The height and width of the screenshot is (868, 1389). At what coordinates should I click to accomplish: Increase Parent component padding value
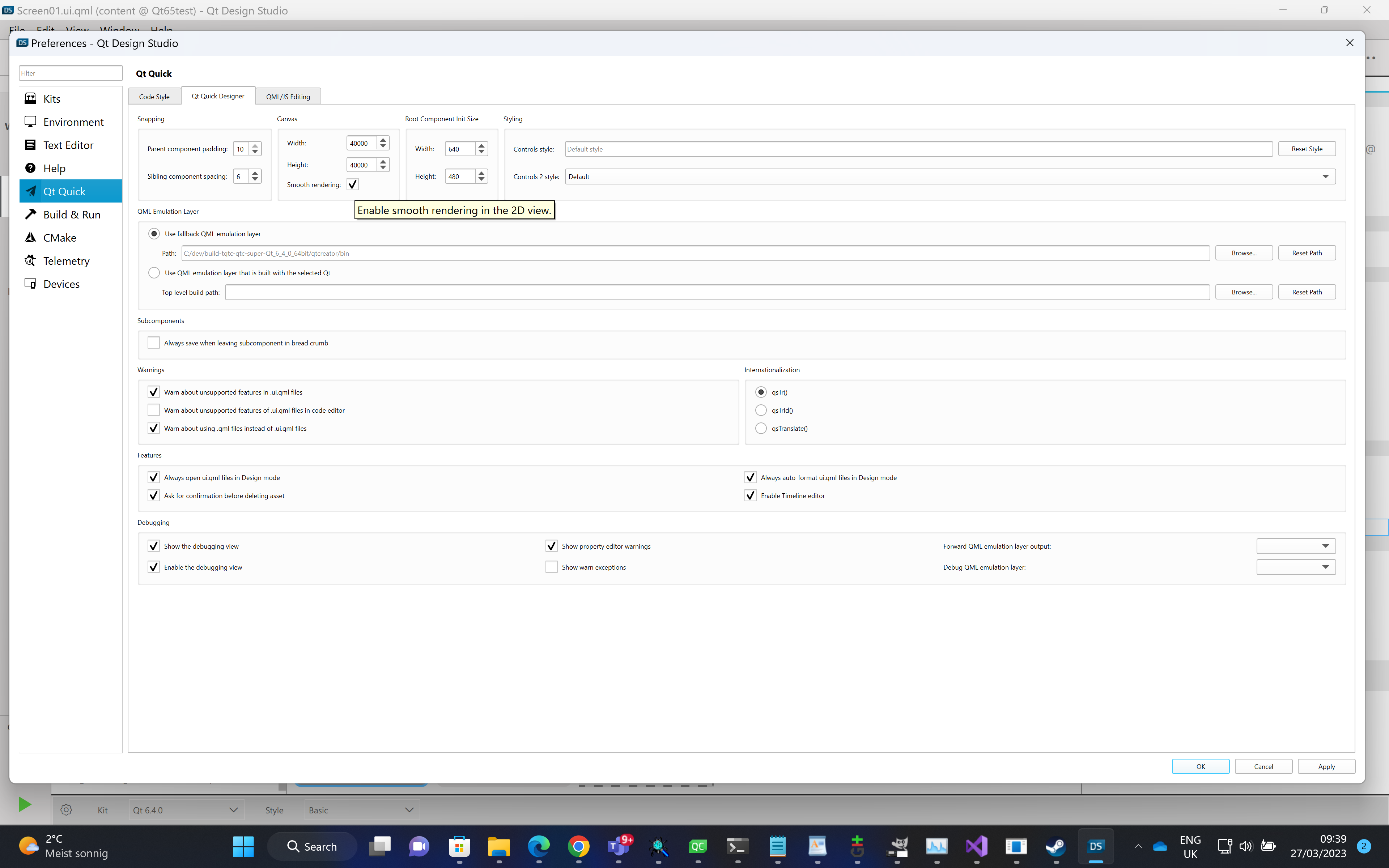(255, 145)
